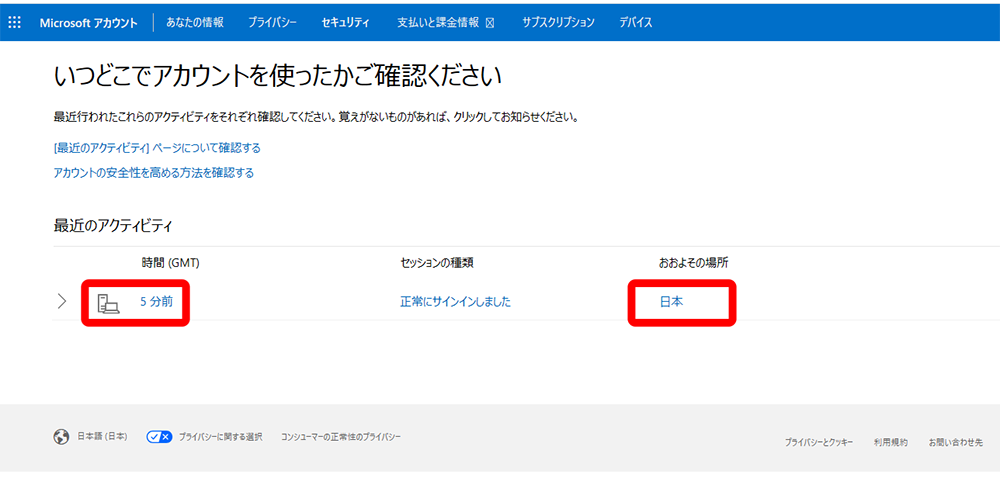
Task: Open the app launcher grid icon
Action: pyautogui.click(x=14, y=22)
